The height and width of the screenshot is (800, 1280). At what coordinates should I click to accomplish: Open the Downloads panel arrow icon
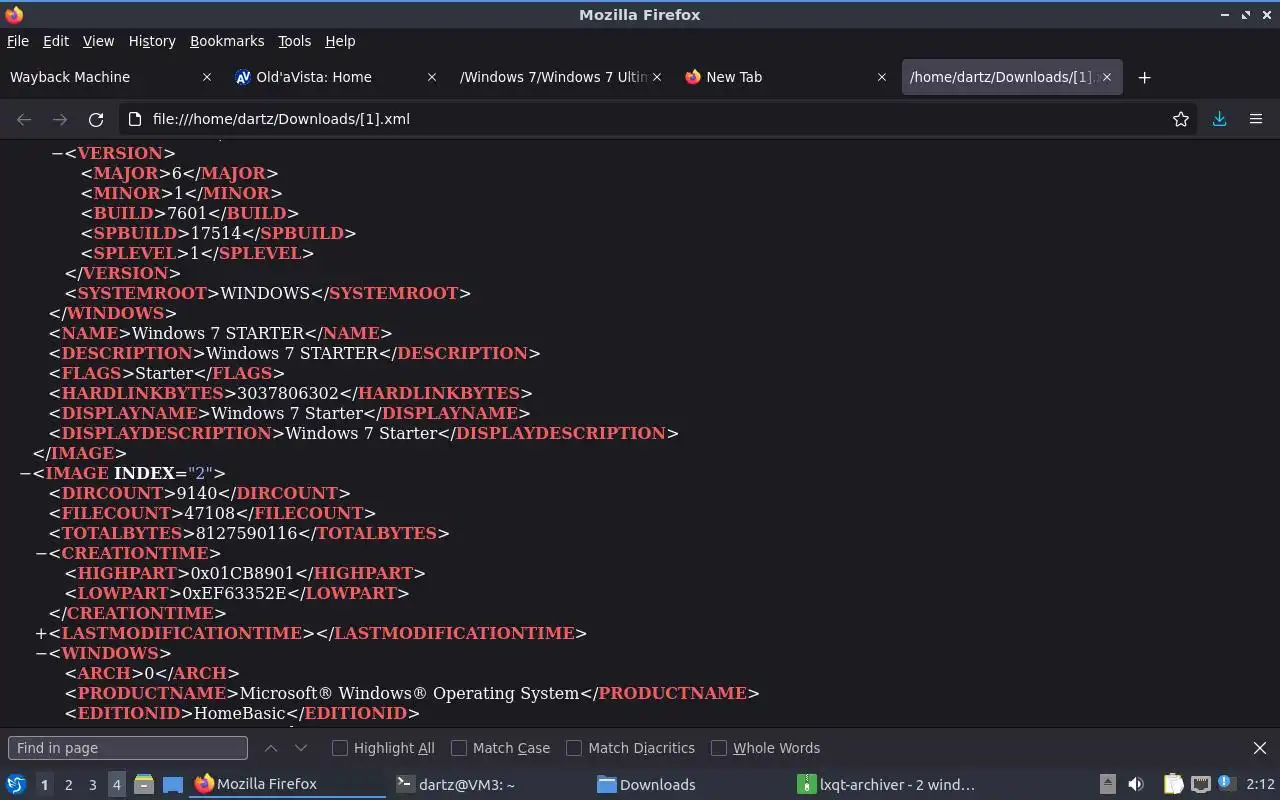point(1219,119)
